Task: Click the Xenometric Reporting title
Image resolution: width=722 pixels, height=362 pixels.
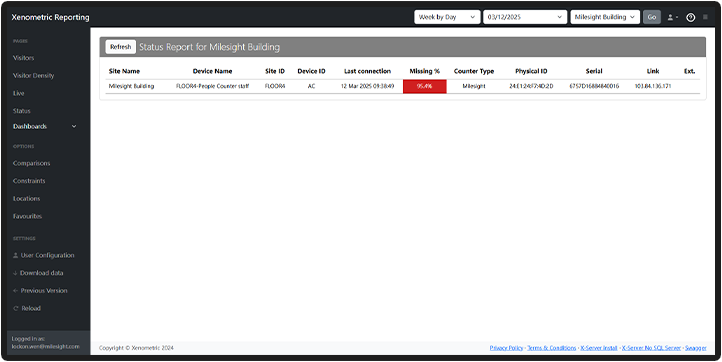Action: click(50, 18)
